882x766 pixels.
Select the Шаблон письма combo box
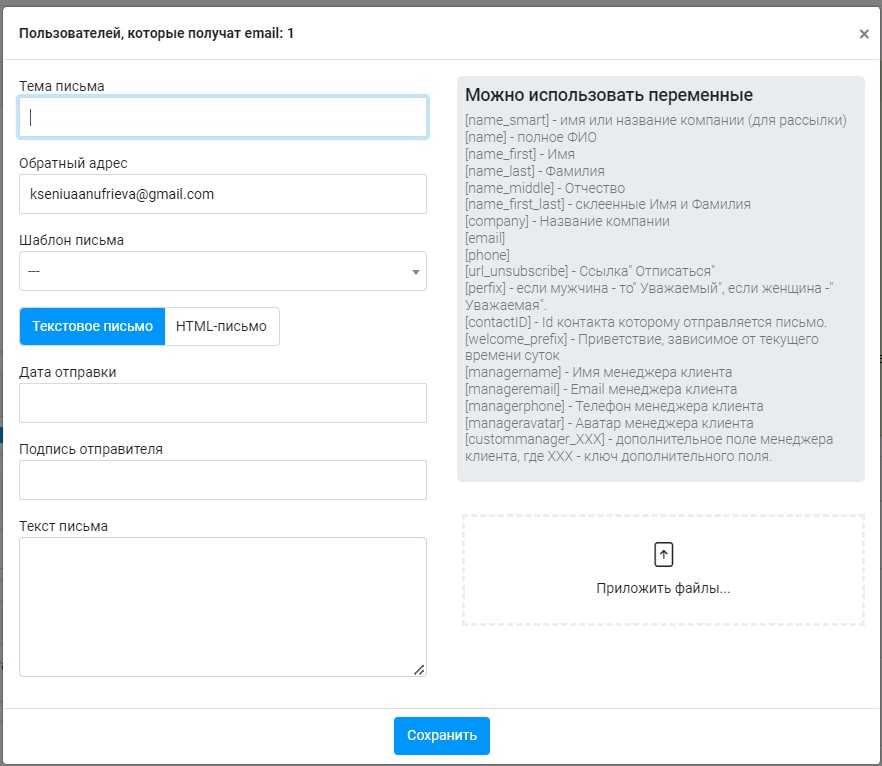point(223,271)
